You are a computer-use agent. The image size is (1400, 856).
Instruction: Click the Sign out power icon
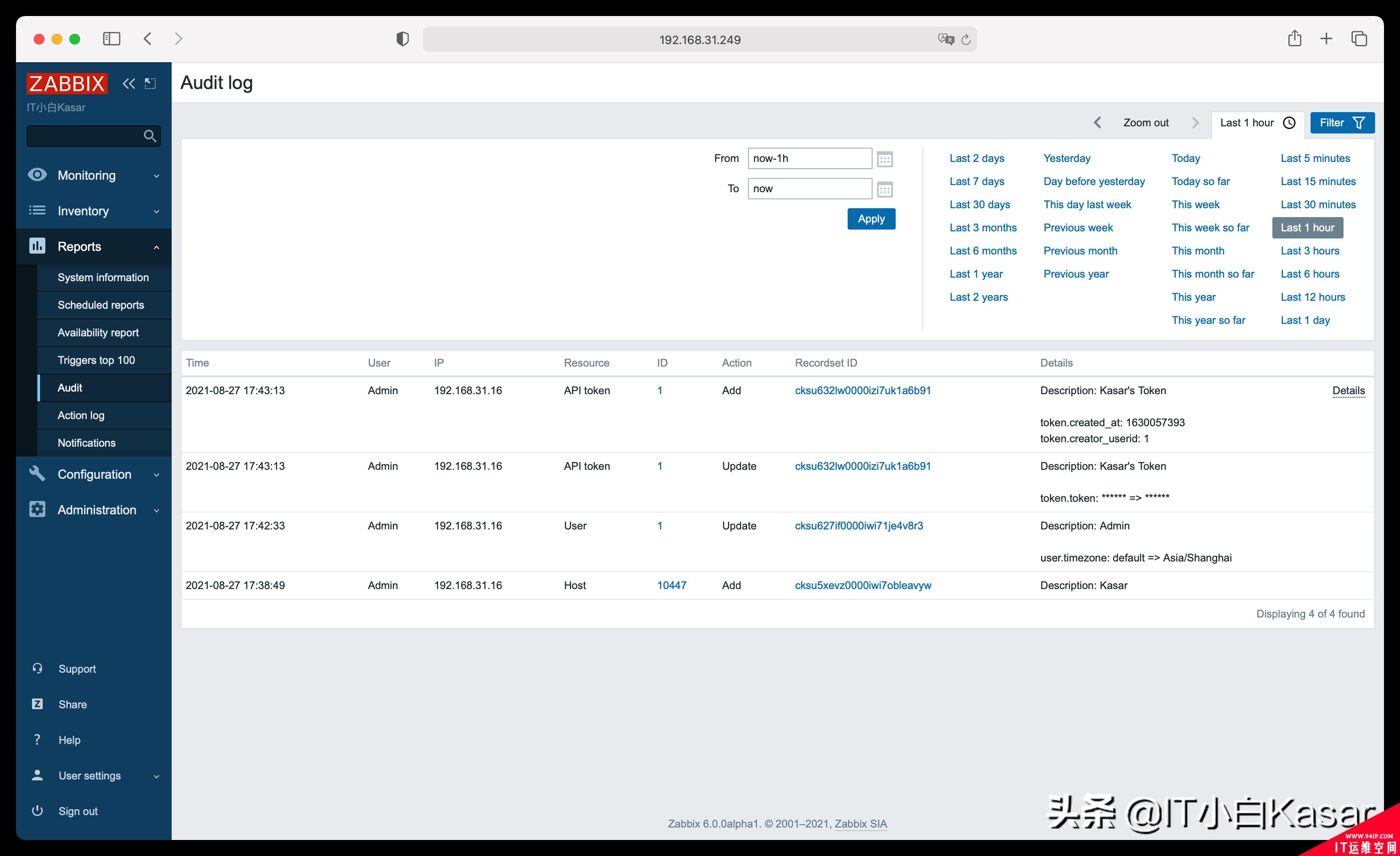click(x=37, y=811)
